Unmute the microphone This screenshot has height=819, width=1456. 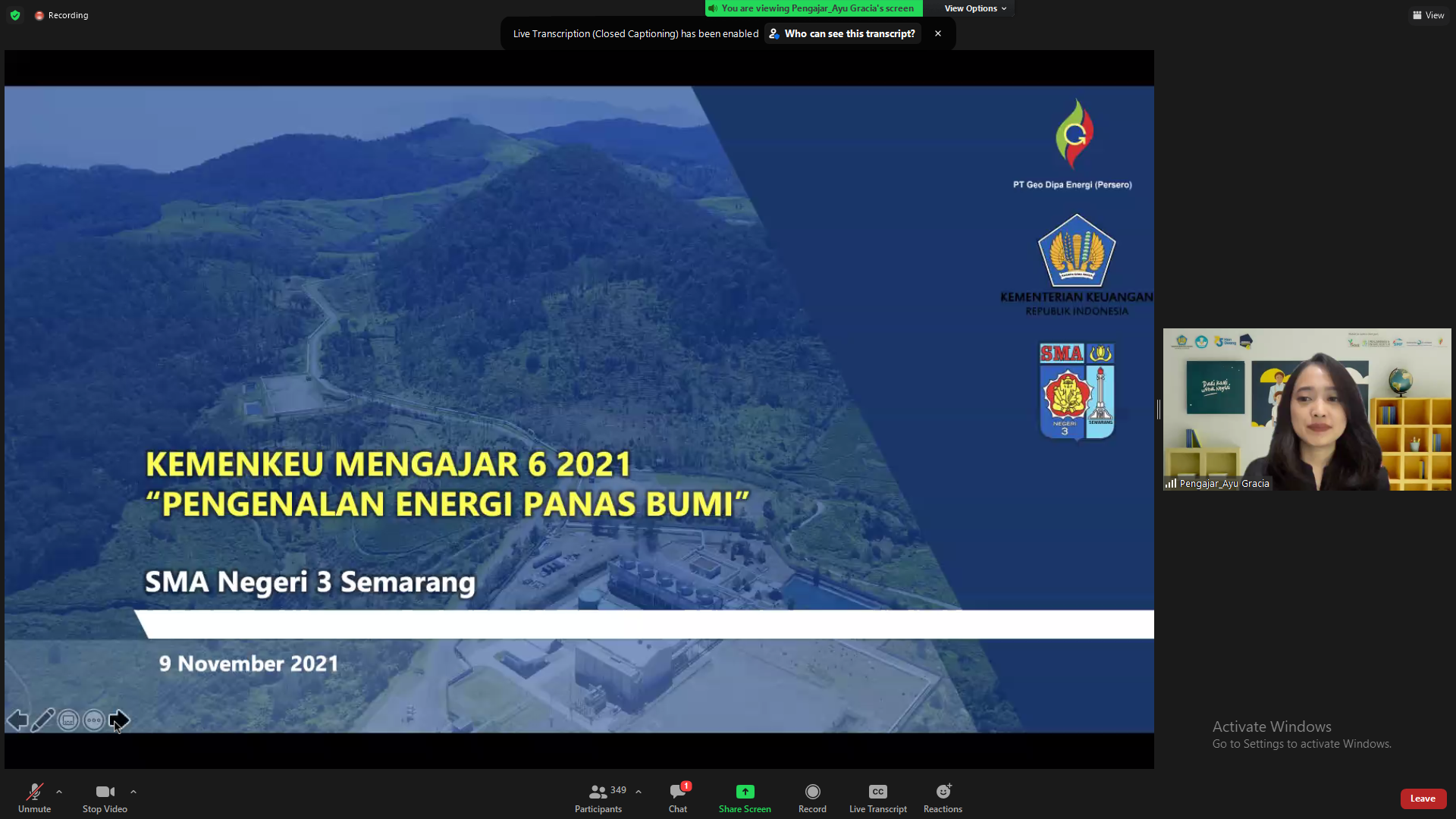pos(34,798)
